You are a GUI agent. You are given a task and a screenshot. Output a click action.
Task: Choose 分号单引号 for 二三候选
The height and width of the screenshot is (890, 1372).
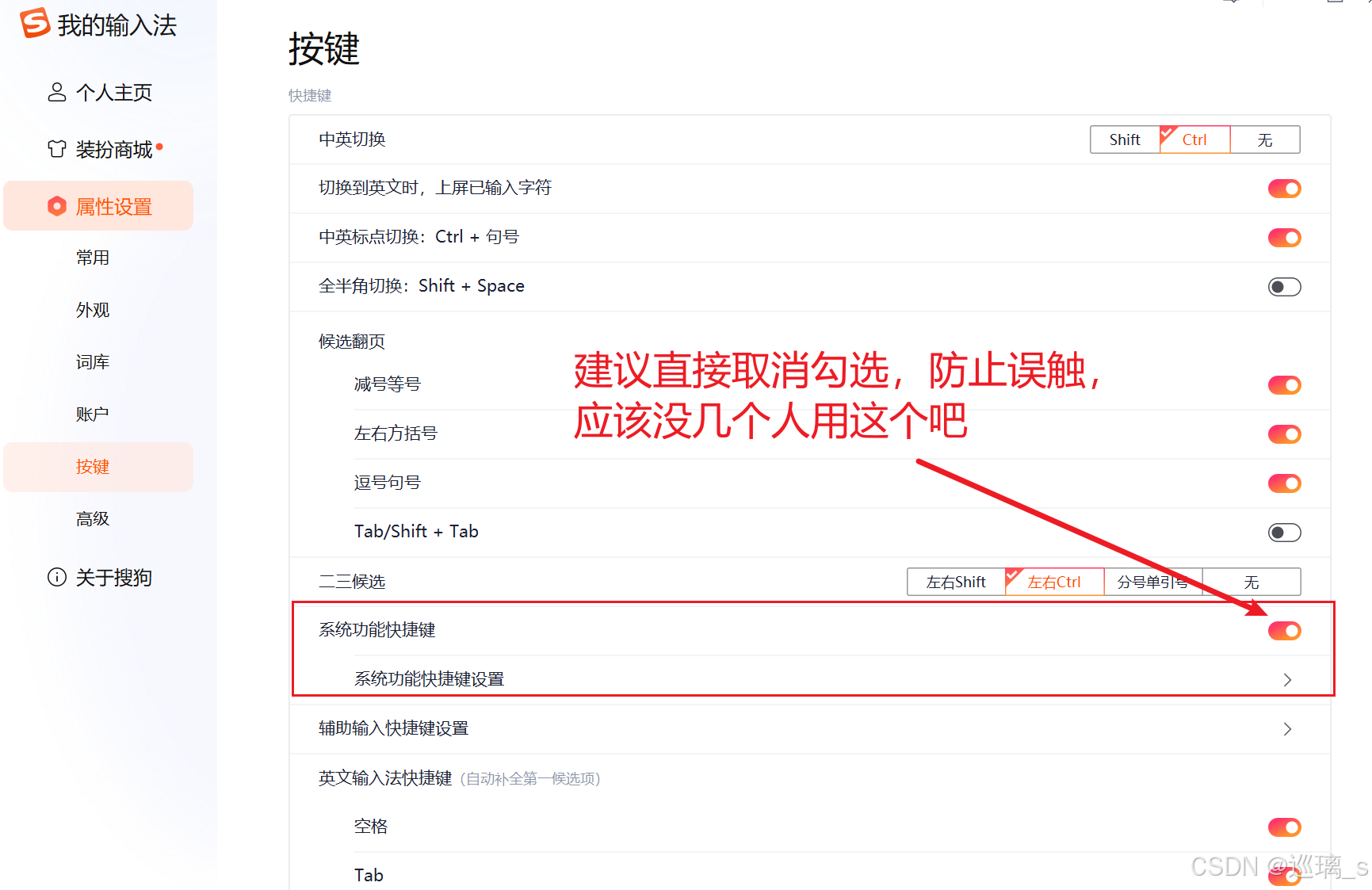click(1153, 582)
